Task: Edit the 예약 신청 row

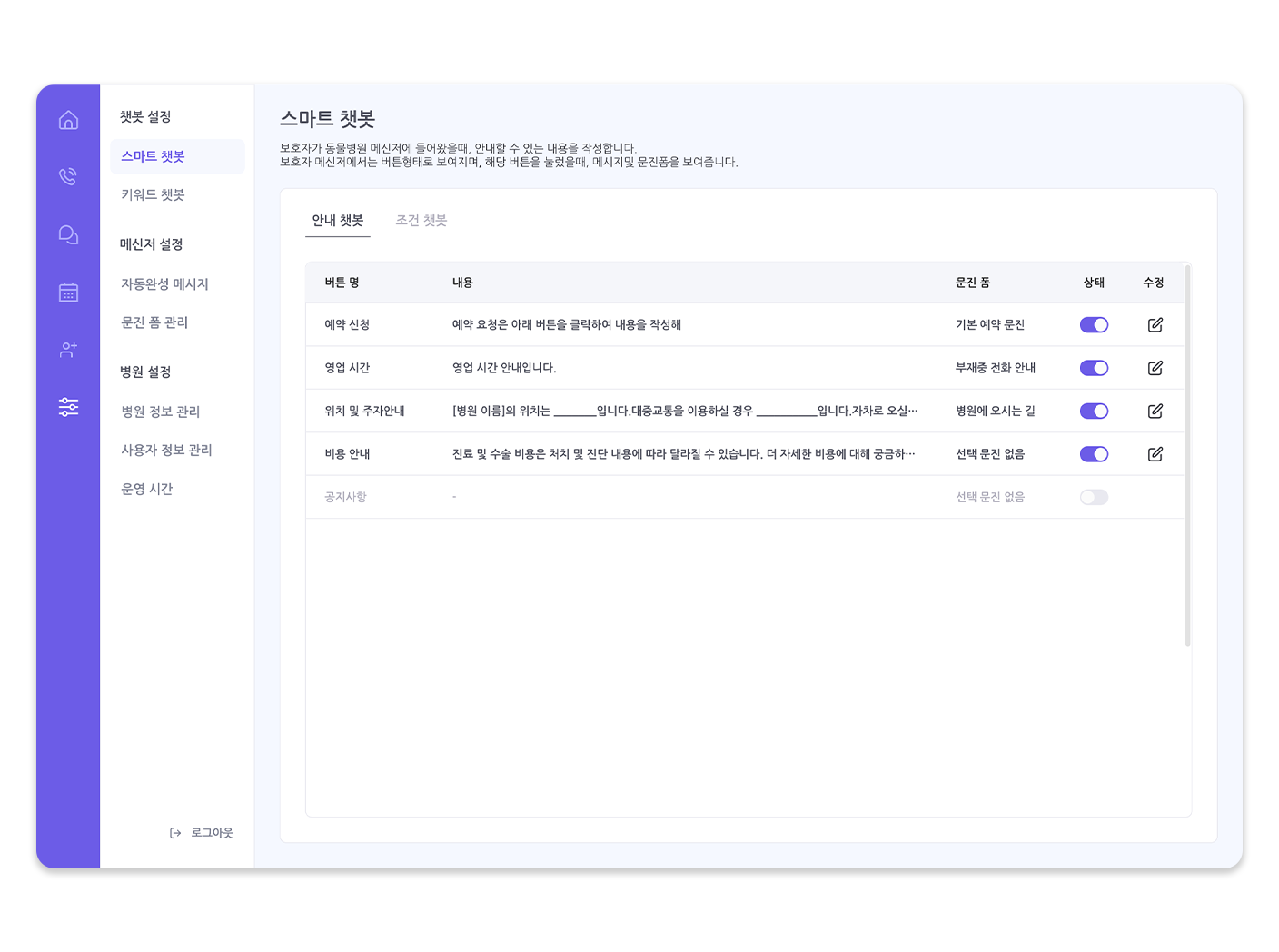Action: (1155, 325)
